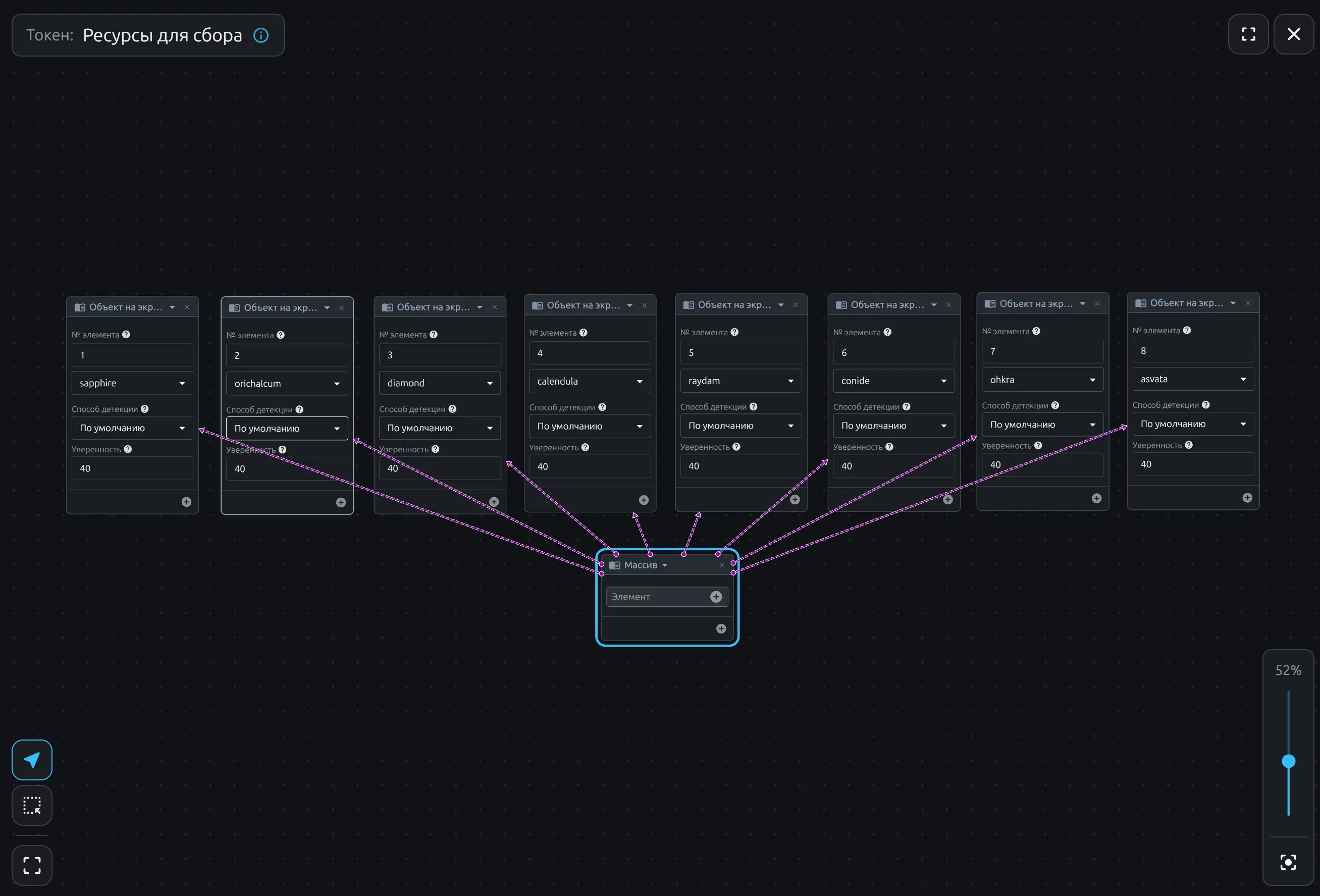Remove the calendula node via its X
Image resolution: width=1320 pixels, height=896 pixels.
(x=644, y=305)
